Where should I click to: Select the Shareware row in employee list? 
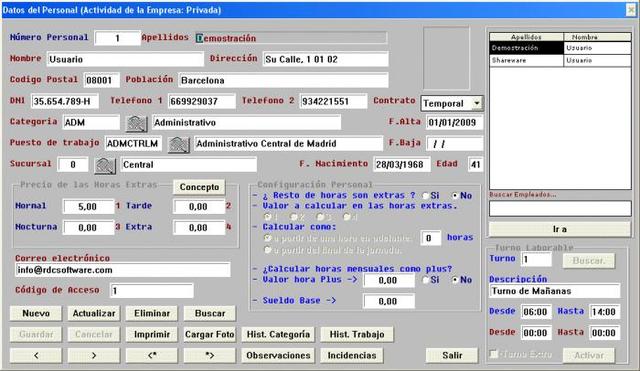560,60
